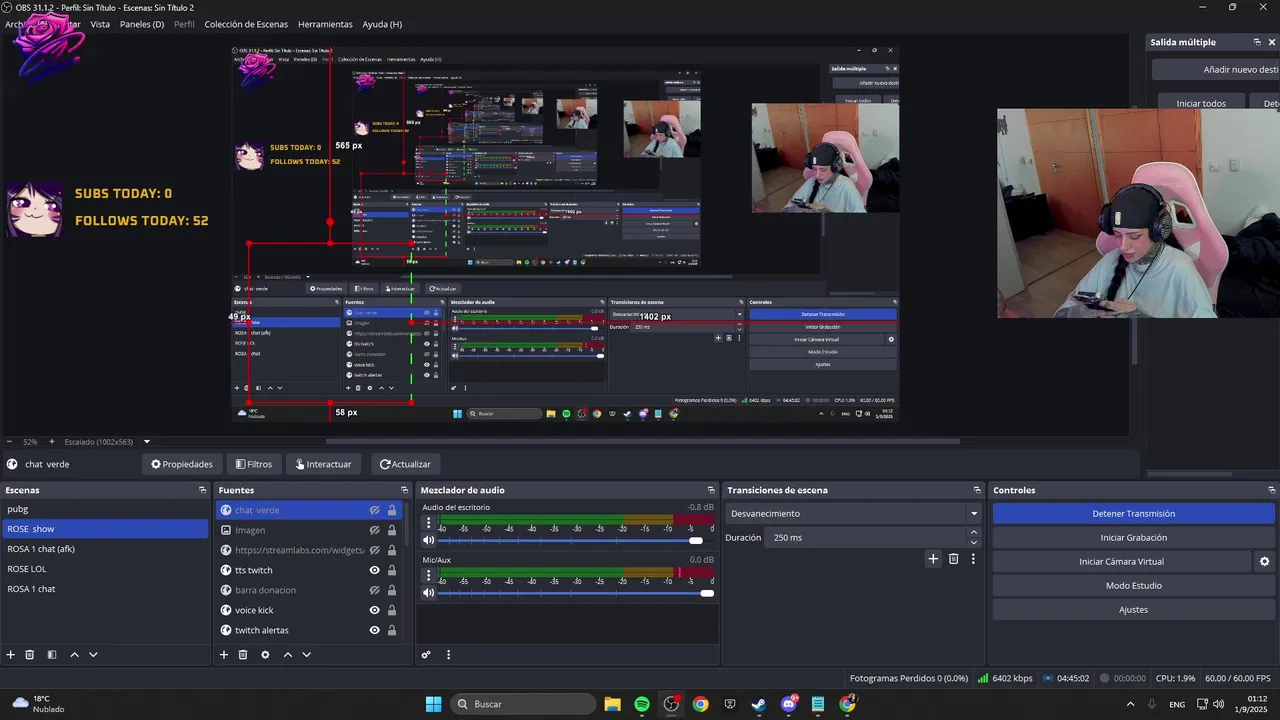Click Iniciar todos in Salida múltiple
The height and width of the screenshot is (720, 1280).
pyautogui.click(x=1201, y=103)
